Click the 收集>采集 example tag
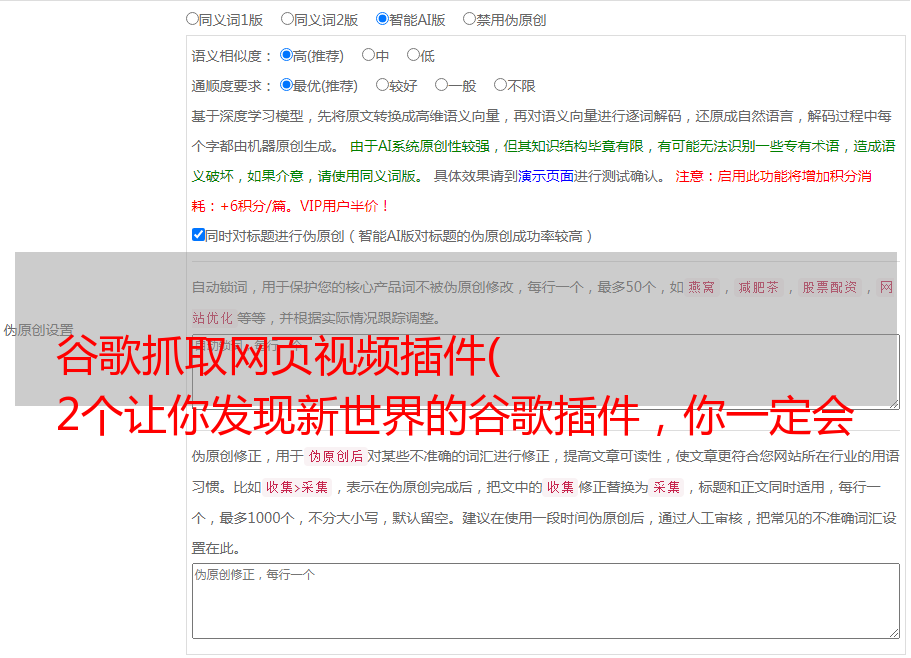911x658 pixels. click(x=297, y=487)
